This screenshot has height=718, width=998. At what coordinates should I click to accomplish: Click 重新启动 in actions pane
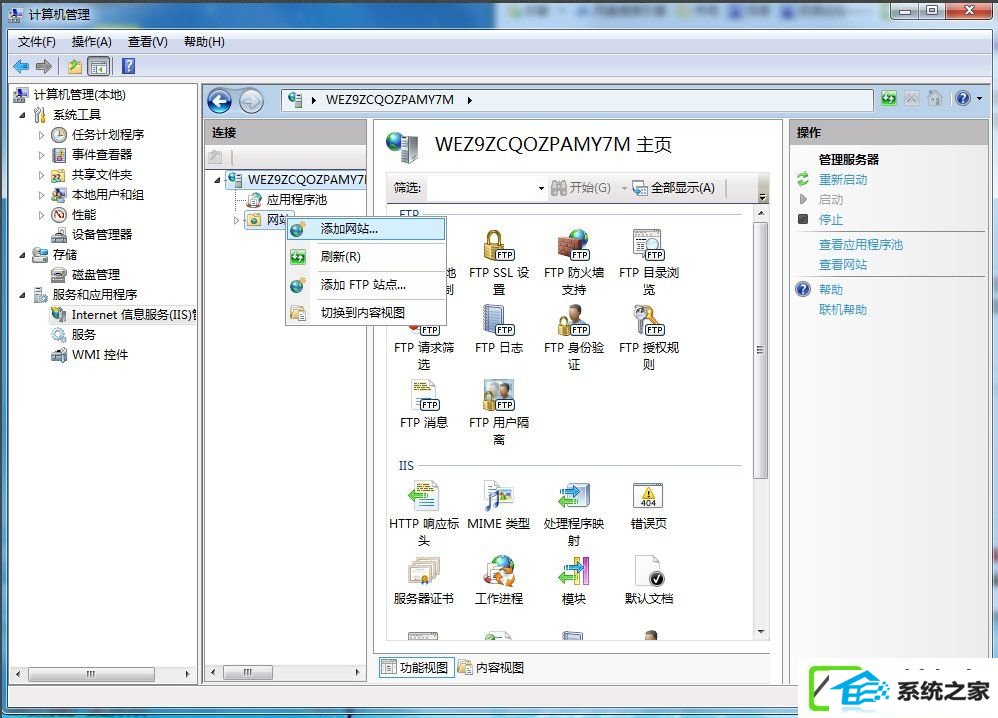point(843,180)
